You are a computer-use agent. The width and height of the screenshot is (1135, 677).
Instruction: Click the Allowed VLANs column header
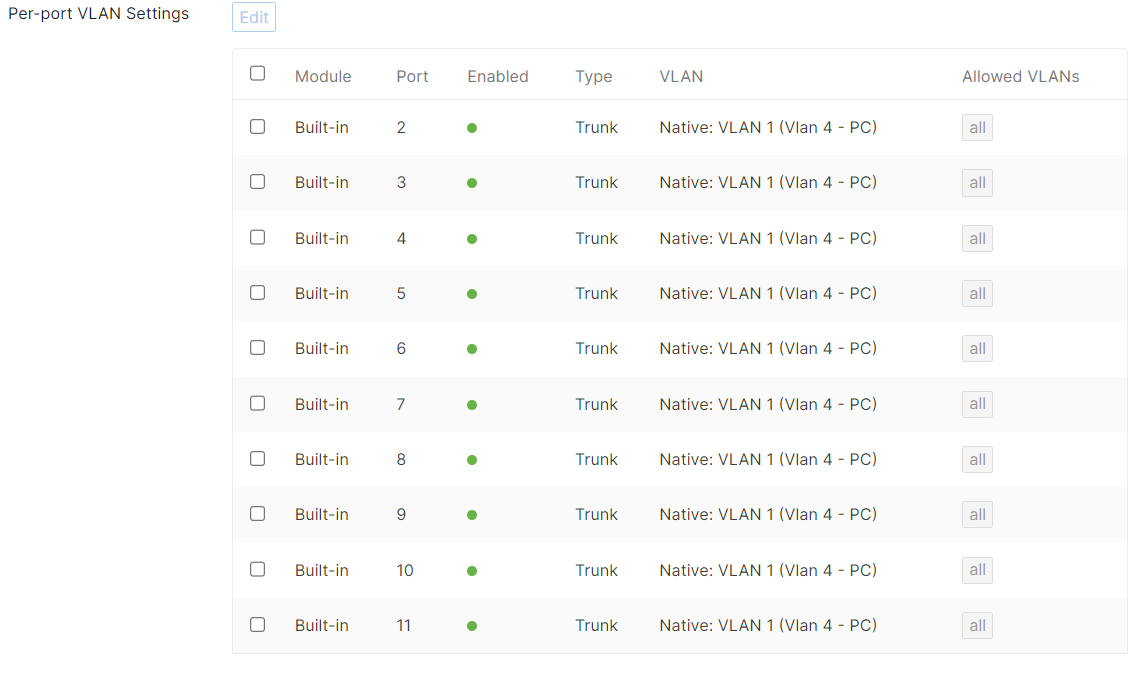tap(1021, 76)
